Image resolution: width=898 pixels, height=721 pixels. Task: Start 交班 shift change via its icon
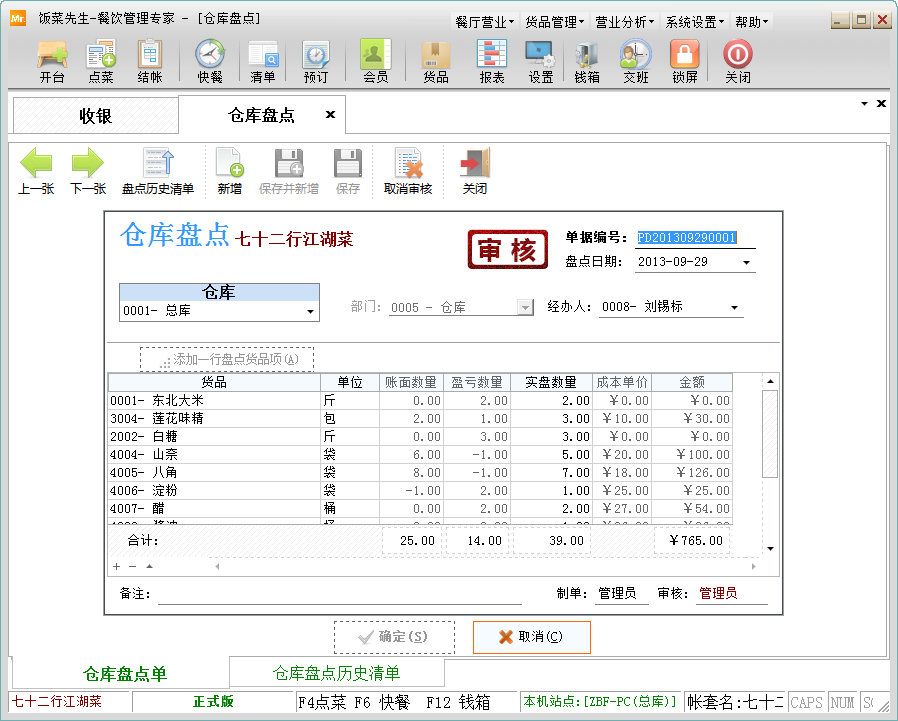pos(637,60)
